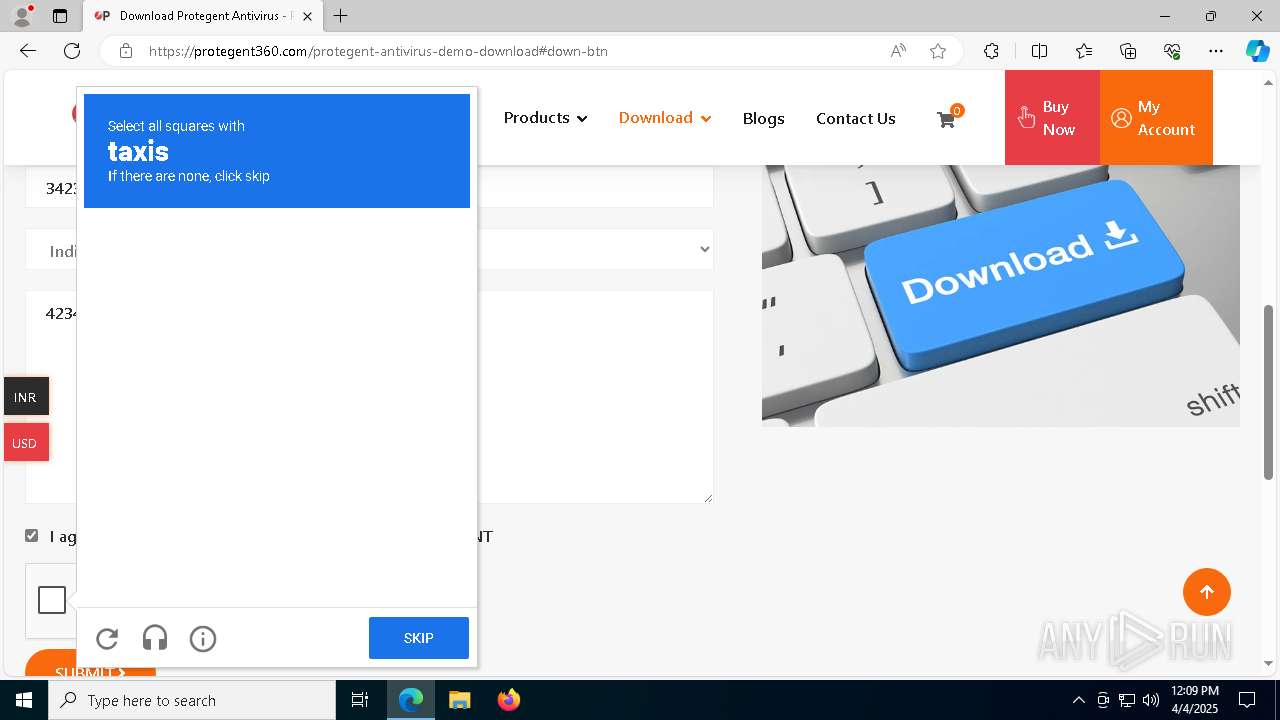Click the scroll-to-top arrow button
Viewport: 1280px width, 720px height.
(x=1207, y=592)
